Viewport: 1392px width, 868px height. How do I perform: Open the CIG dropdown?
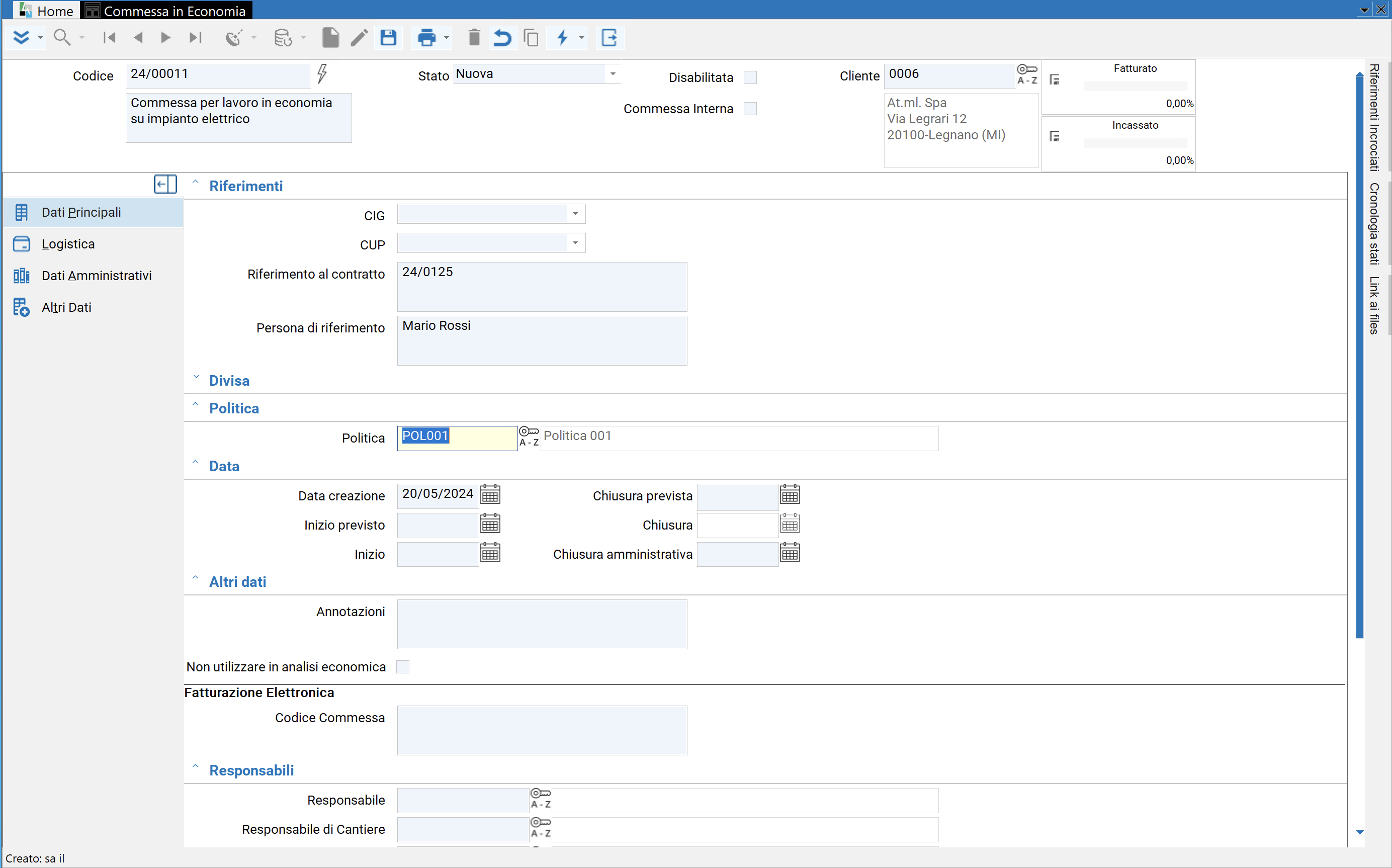(575, 214)
